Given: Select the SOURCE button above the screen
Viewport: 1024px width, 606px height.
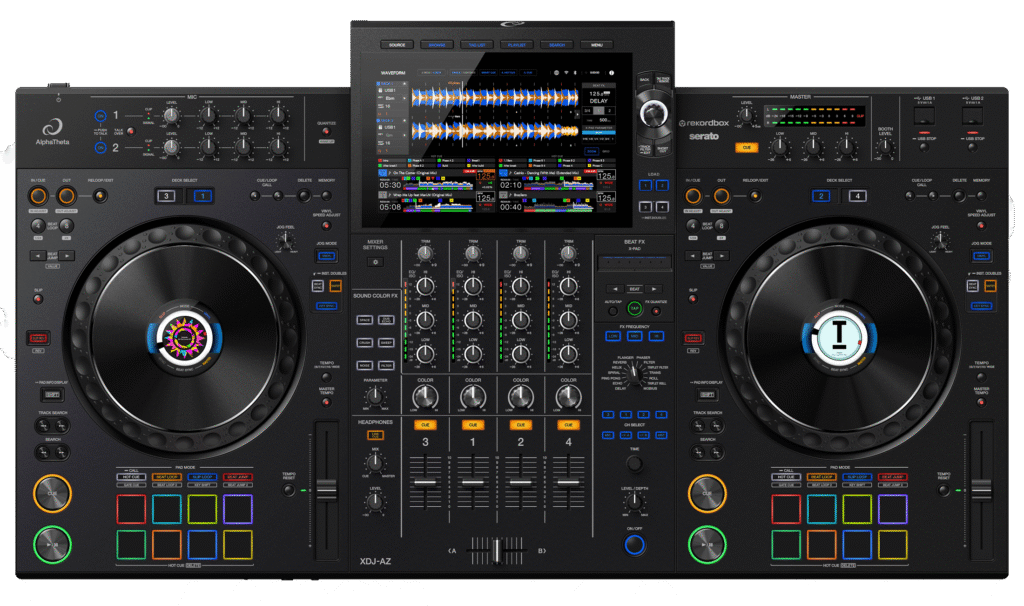Looking at the screenshot, I should [x=397, y=45].
